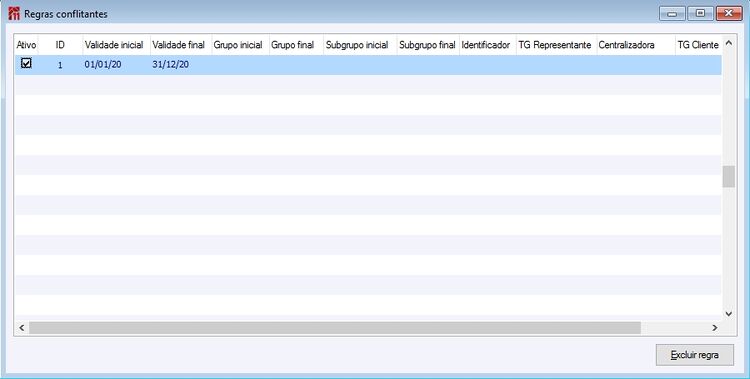Click the Centralizadora column header

click(636, 45)
